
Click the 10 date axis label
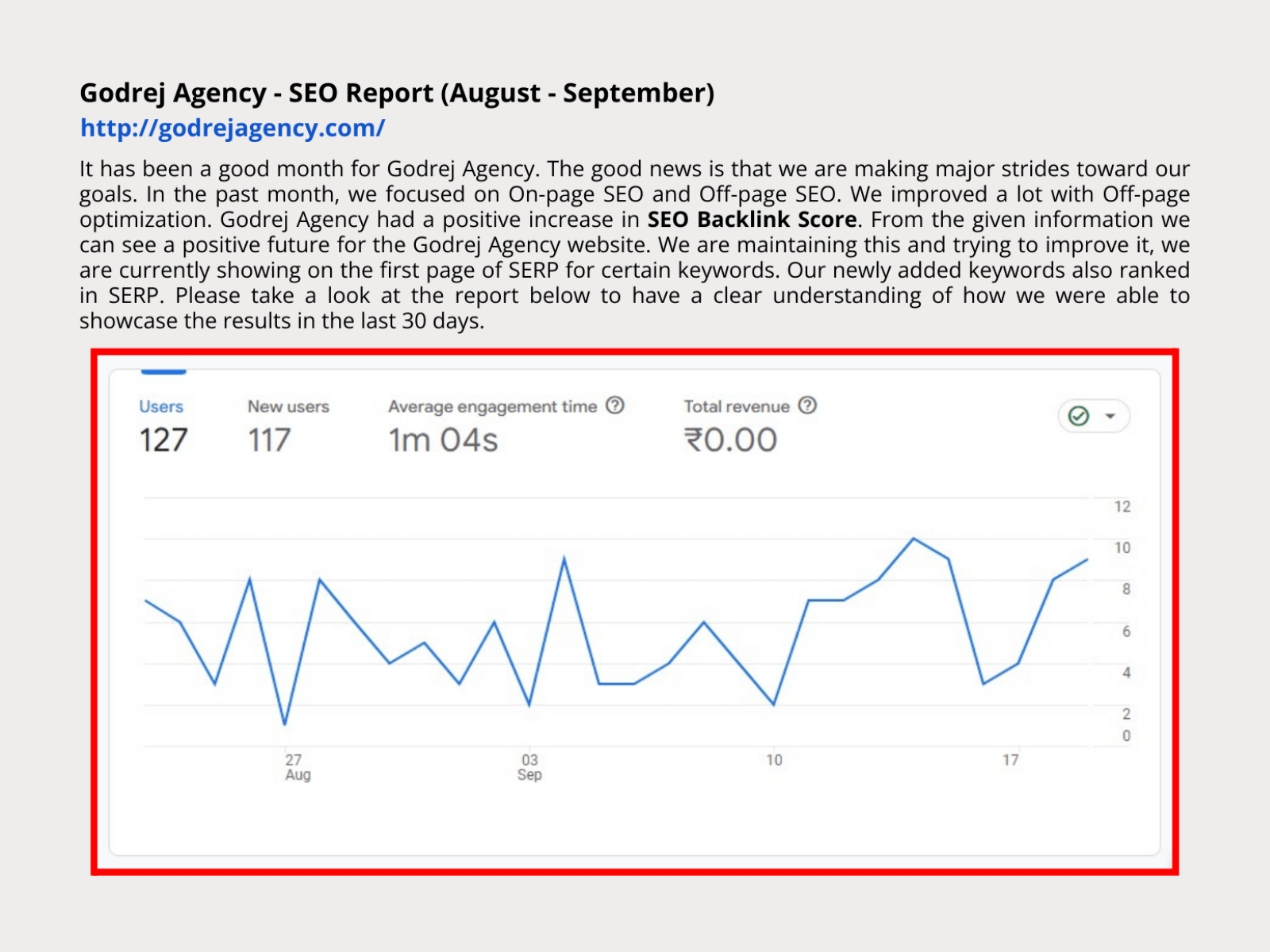774,760
